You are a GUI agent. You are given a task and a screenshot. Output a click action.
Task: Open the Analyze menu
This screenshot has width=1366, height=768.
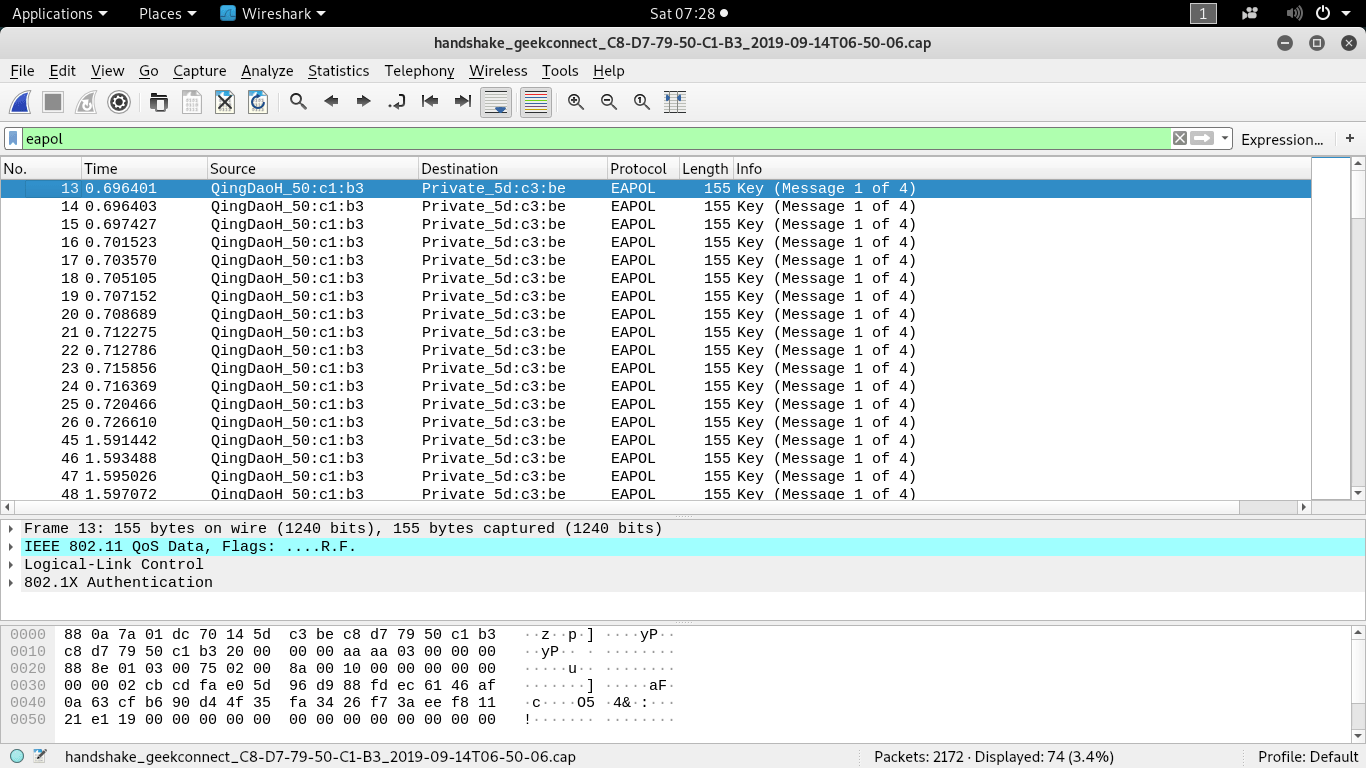coord(267,71)
